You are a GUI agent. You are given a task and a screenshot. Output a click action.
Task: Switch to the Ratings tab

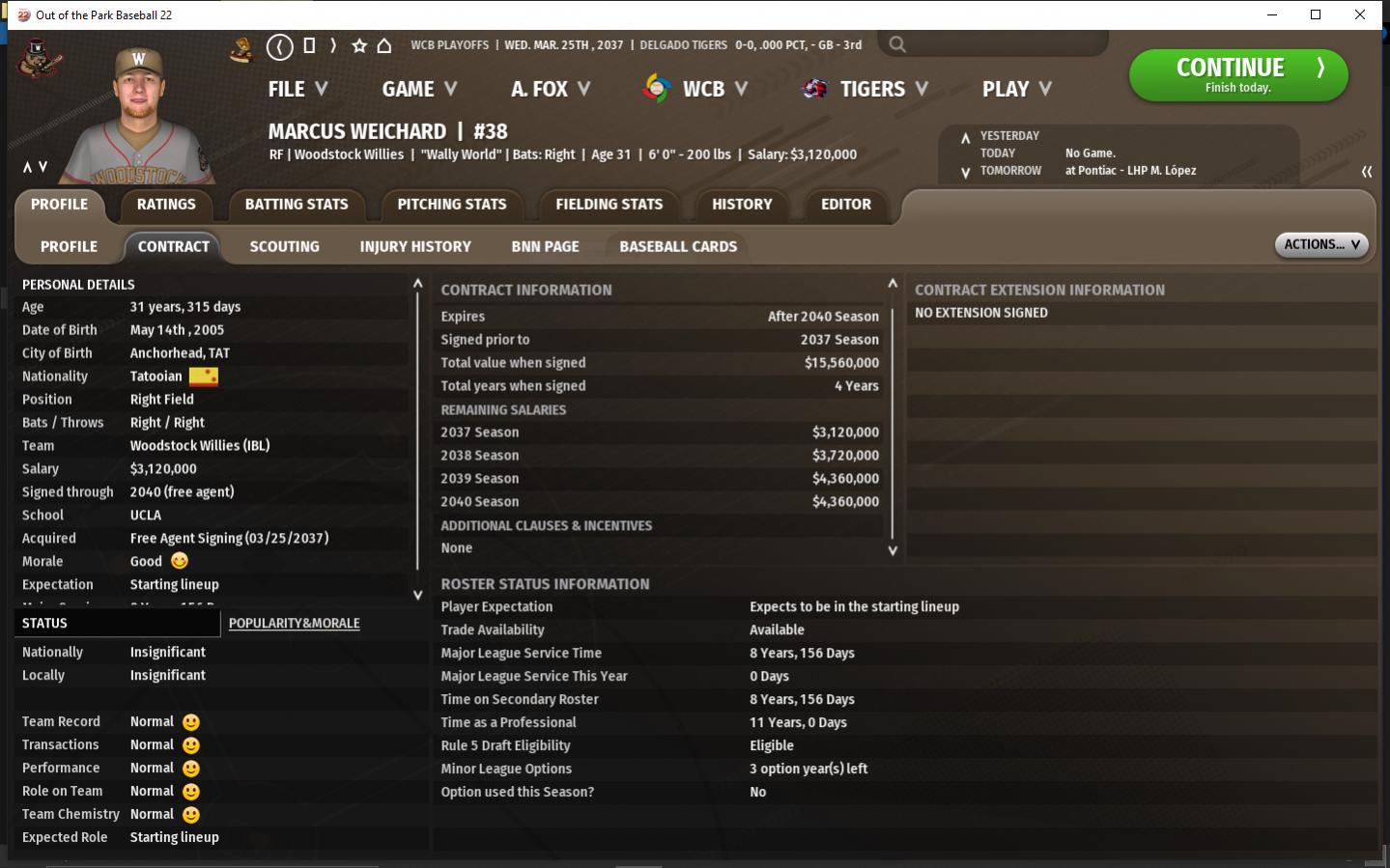click(x=166, y=205)
